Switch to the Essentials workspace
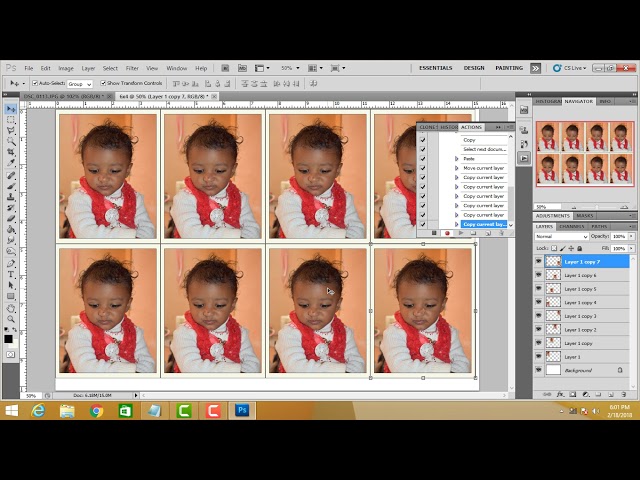Screen dimensions: 640x480 (436, 68)
